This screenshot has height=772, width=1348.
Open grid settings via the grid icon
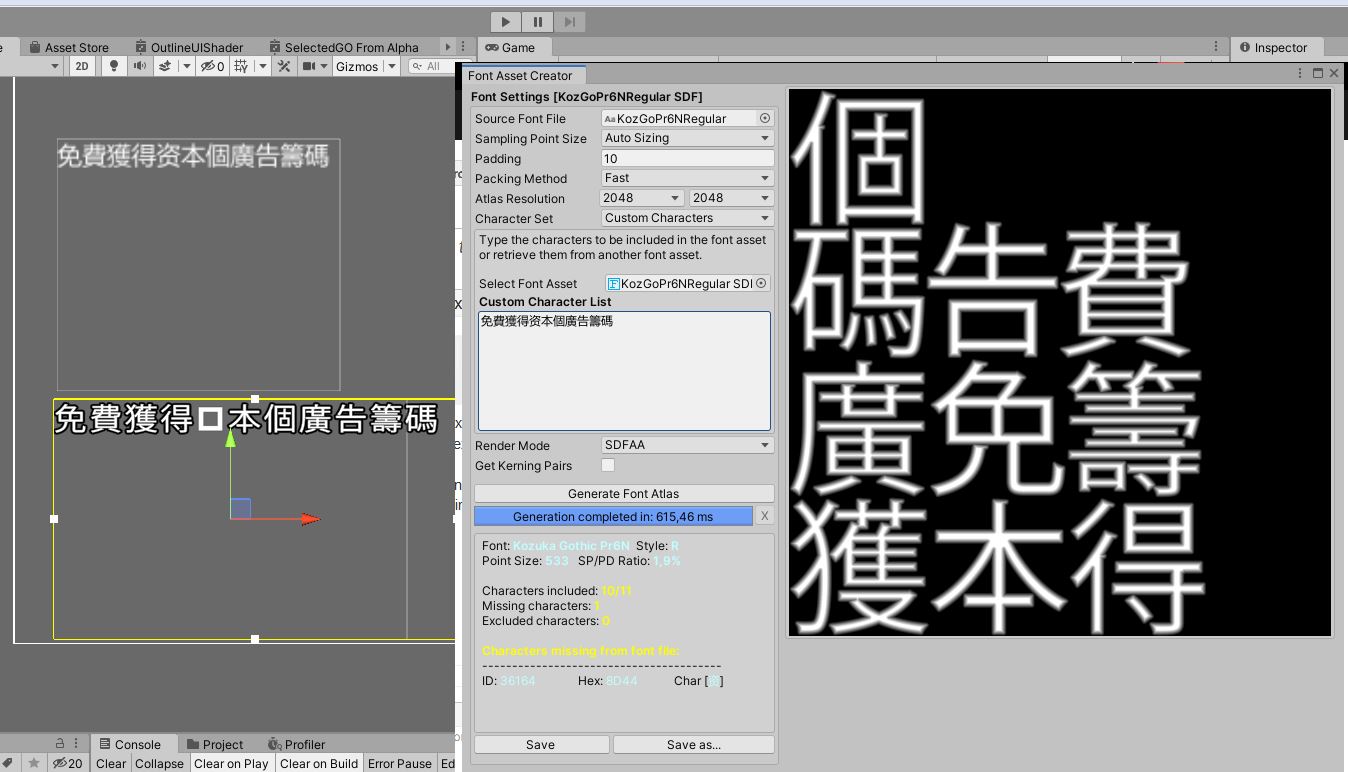tap(240, 66)
